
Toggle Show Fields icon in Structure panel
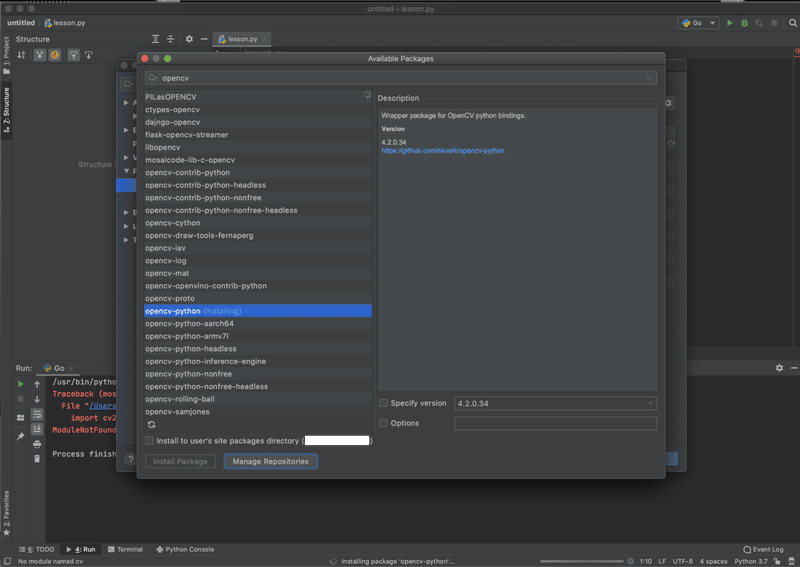click(x=55, y=55)
